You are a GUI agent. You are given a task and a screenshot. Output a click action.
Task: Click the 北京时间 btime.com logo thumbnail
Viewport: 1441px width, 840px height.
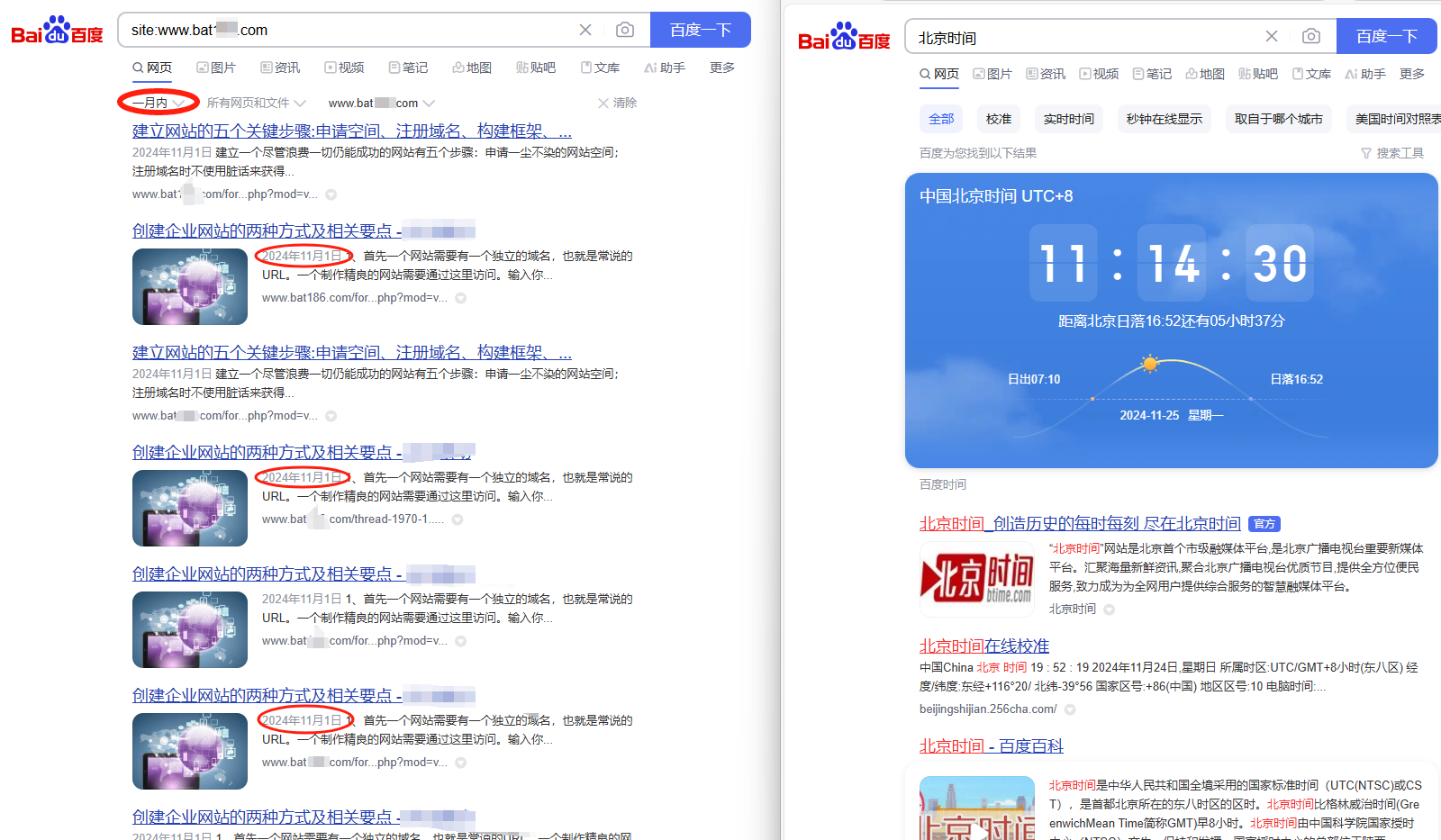[x=977, y=579]
